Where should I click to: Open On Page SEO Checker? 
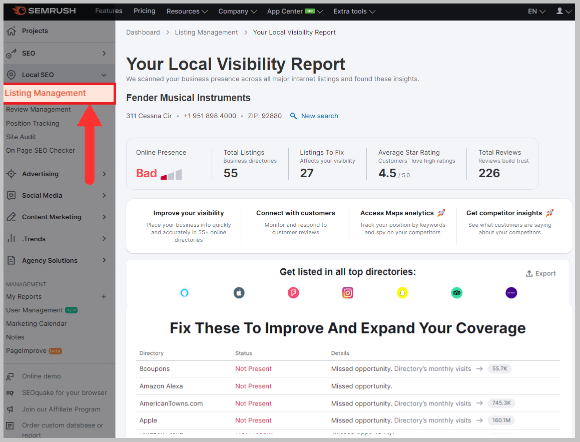point(40,151)
